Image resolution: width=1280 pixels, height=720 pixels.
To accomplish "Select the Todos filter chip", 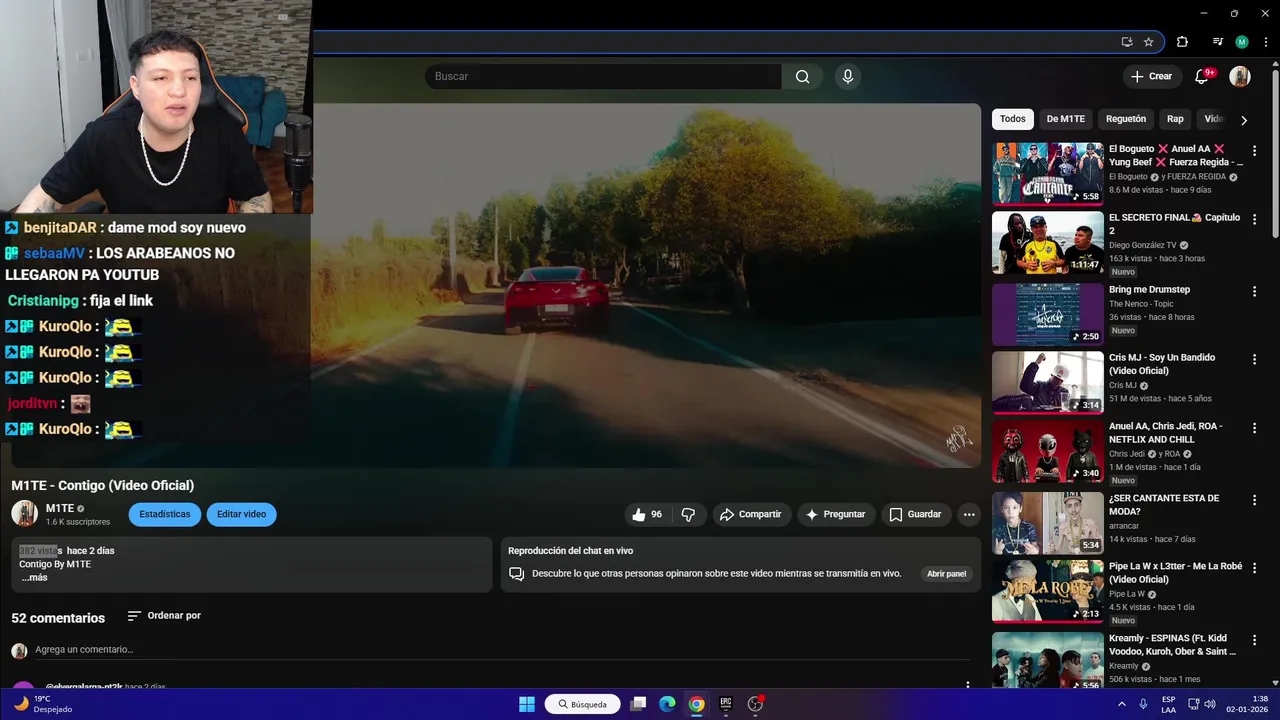I will click(1013, 119).
